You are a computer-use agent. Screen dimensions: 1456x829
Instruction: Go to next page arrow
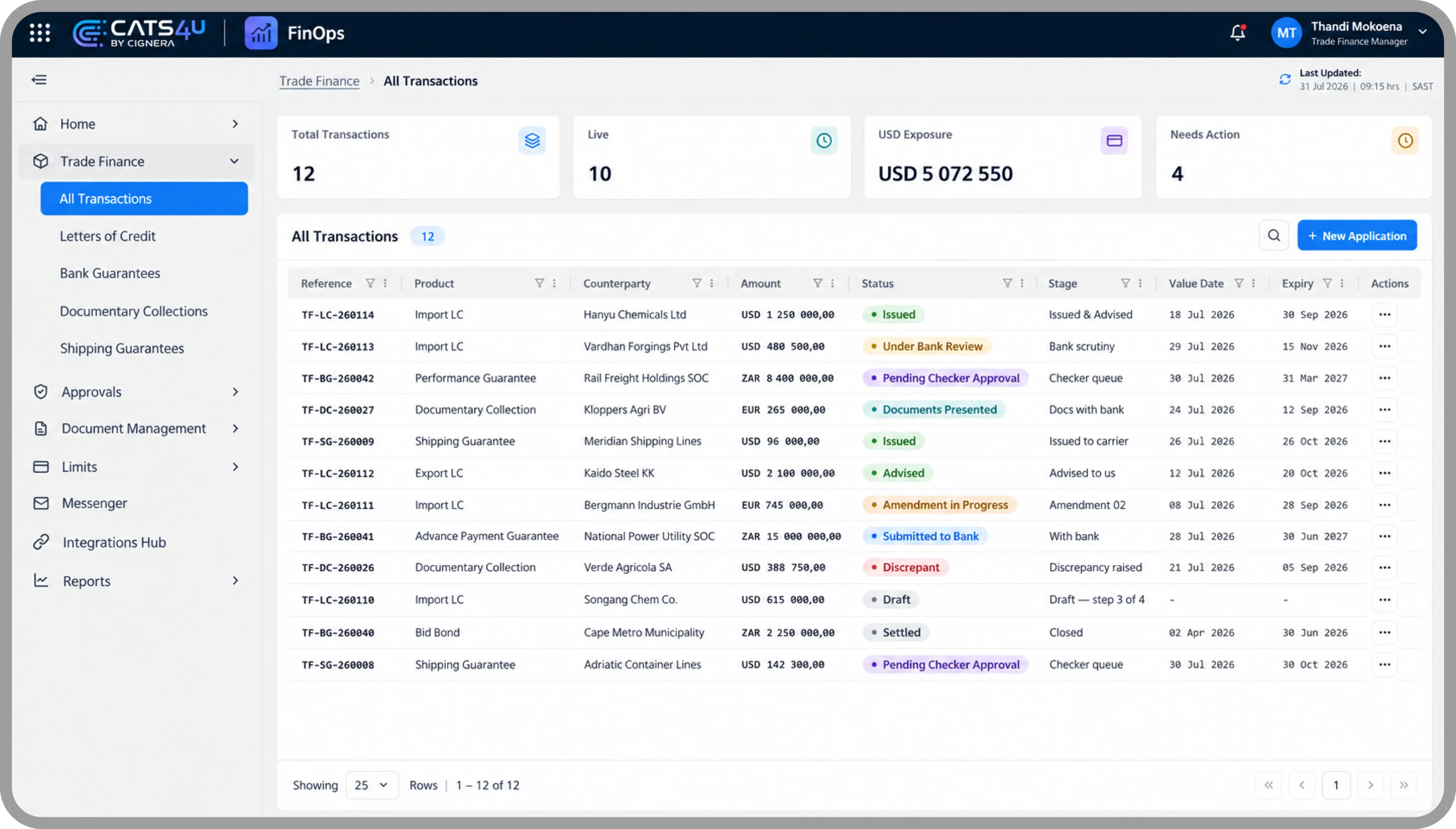1370,785
